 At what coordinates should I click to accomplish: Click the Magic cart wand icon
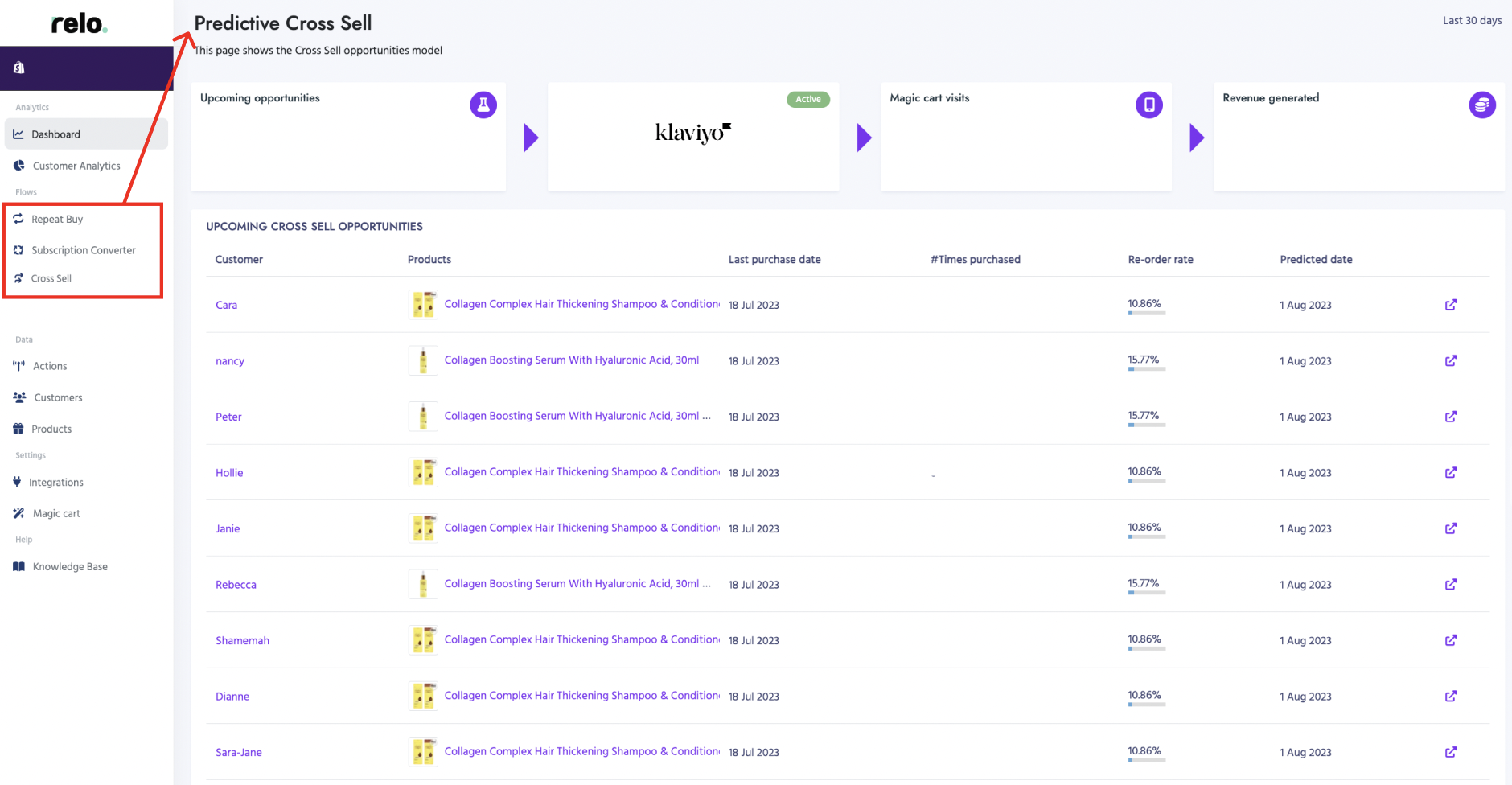pos(18,513)
